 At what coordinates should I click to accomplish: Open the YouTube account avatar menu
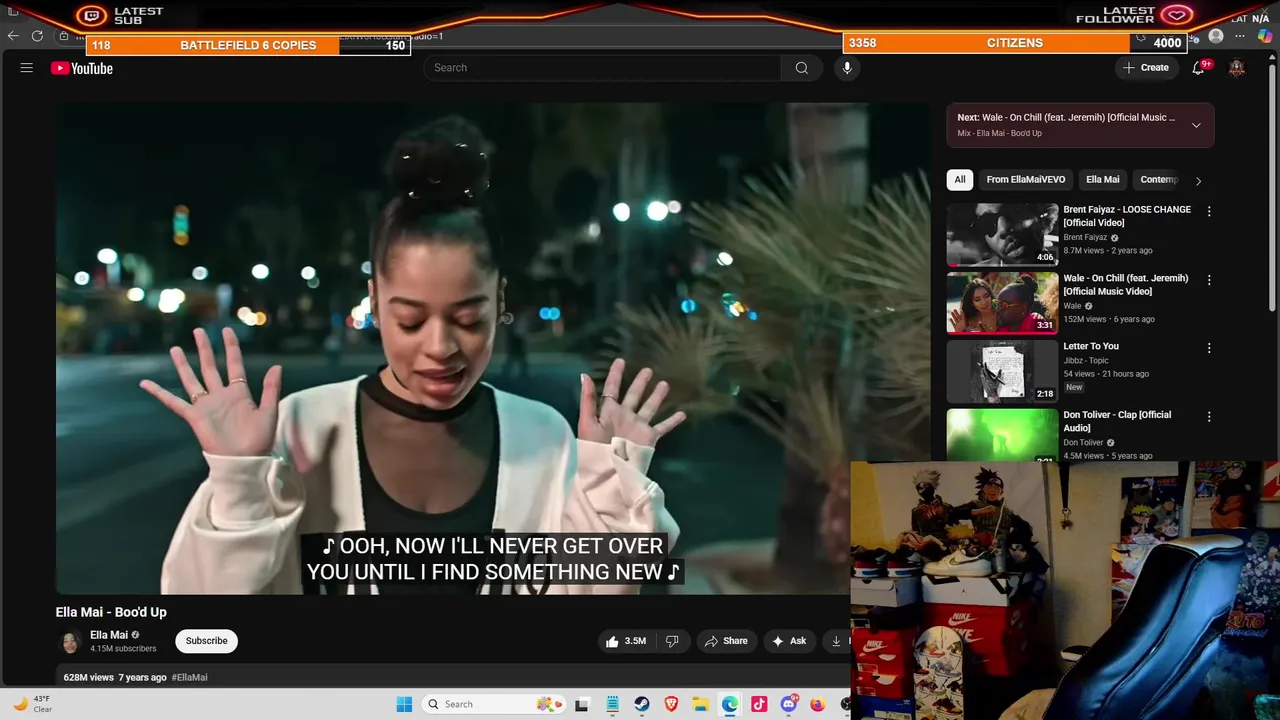click(1237, 68)
